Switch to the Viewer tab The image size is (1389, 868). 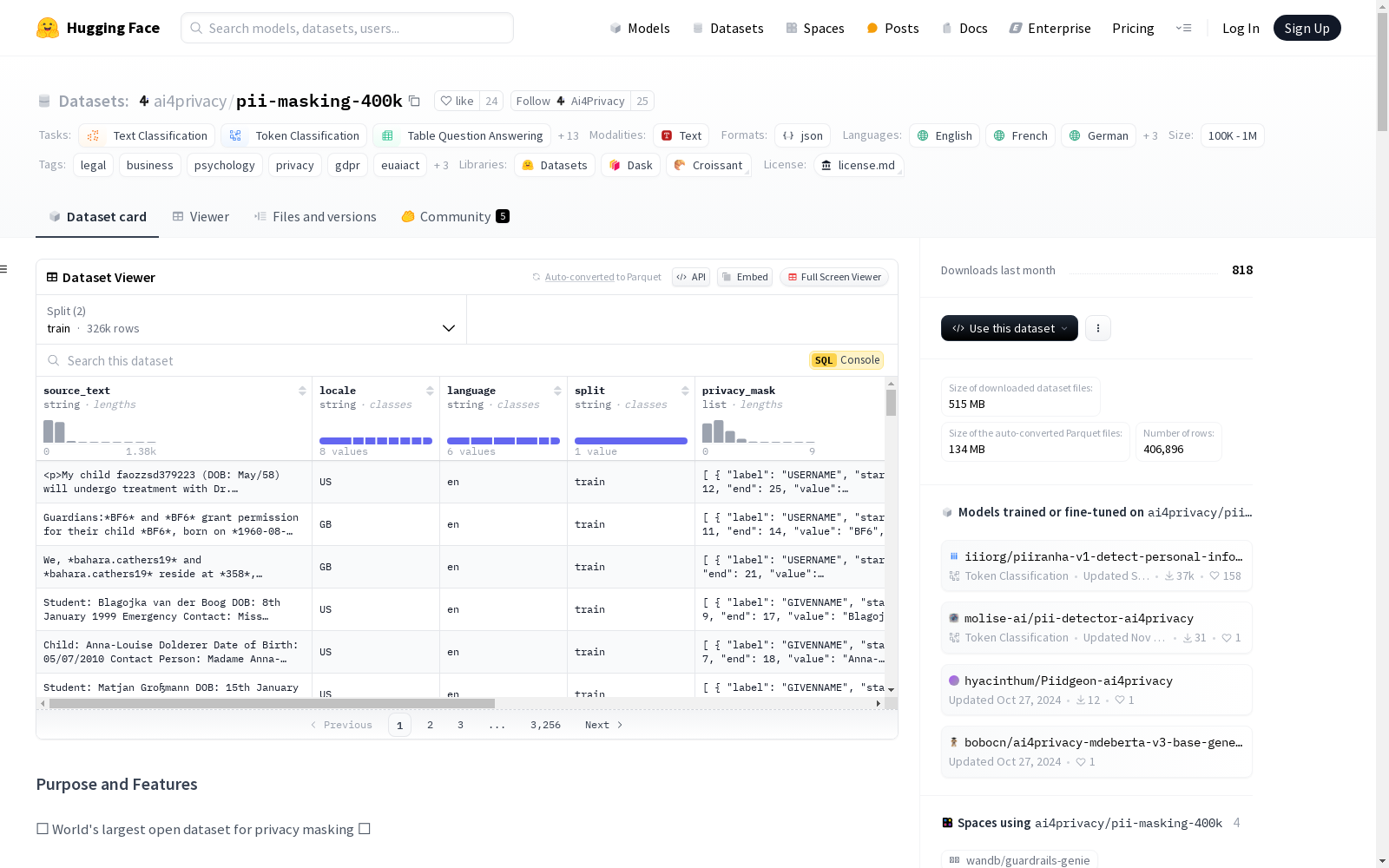[x=201, y=217]
